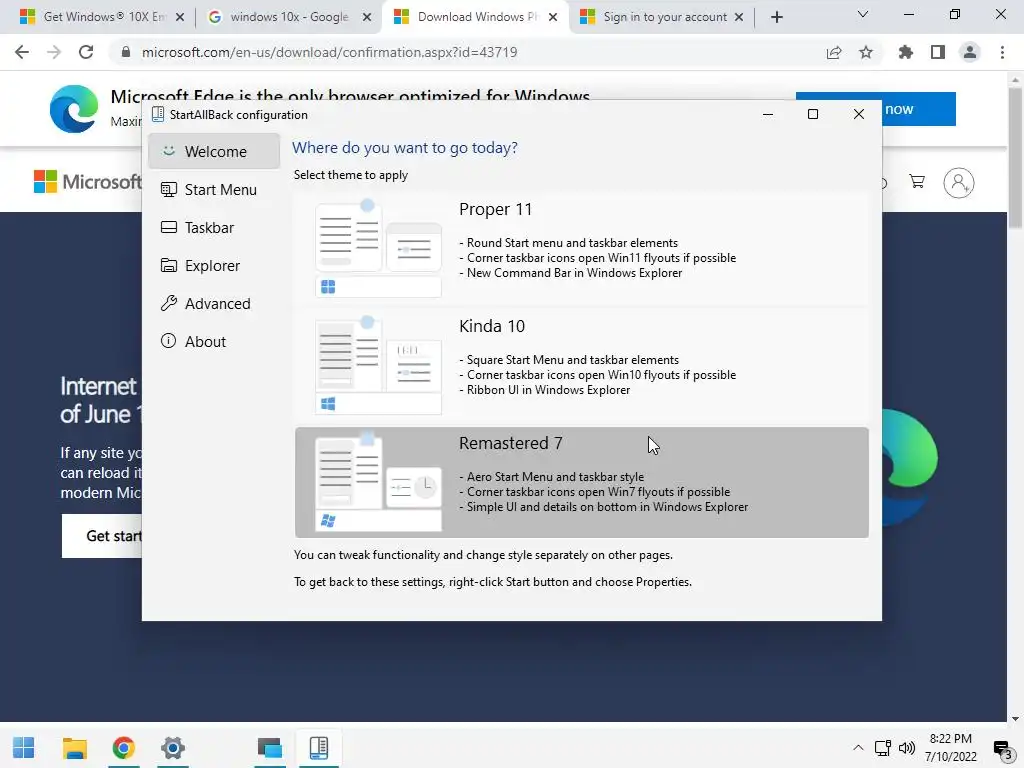This screenshot has width=1024, height=768.
Task: Click the Remastered 7 theme preview thumbnail
Action: coord(378,483)
